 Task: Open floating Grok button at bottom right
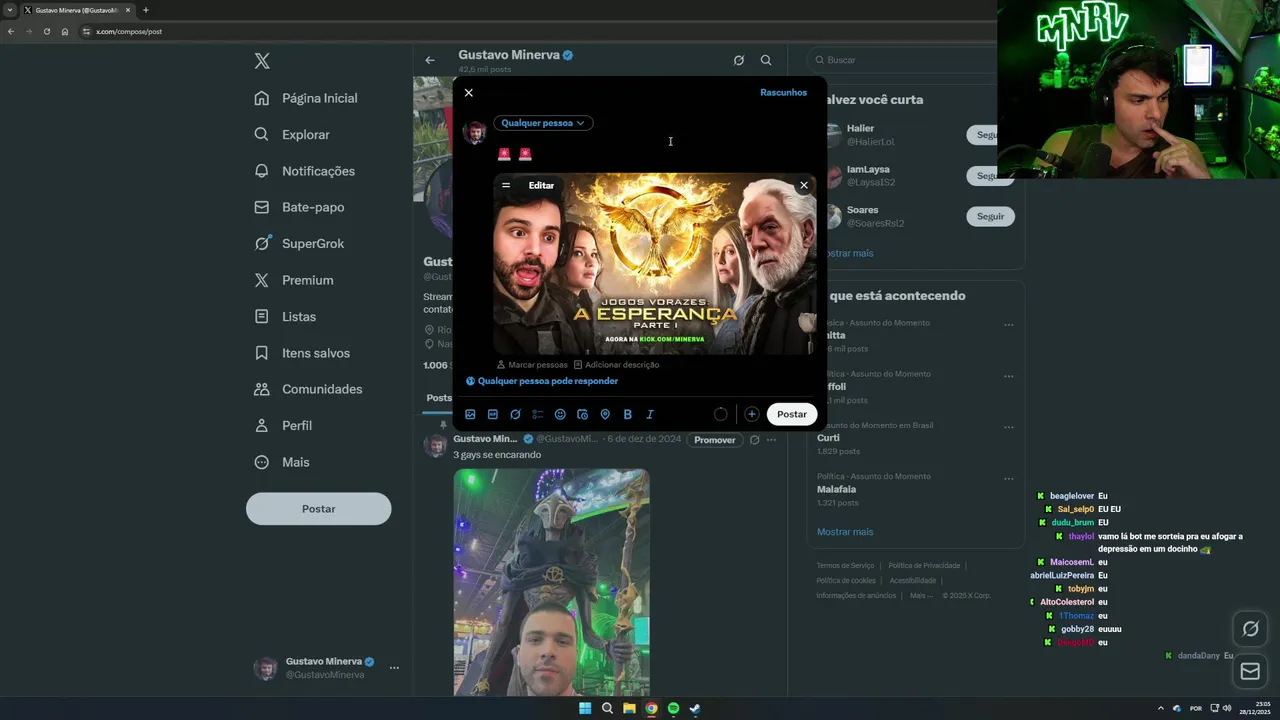point(1250,629)
